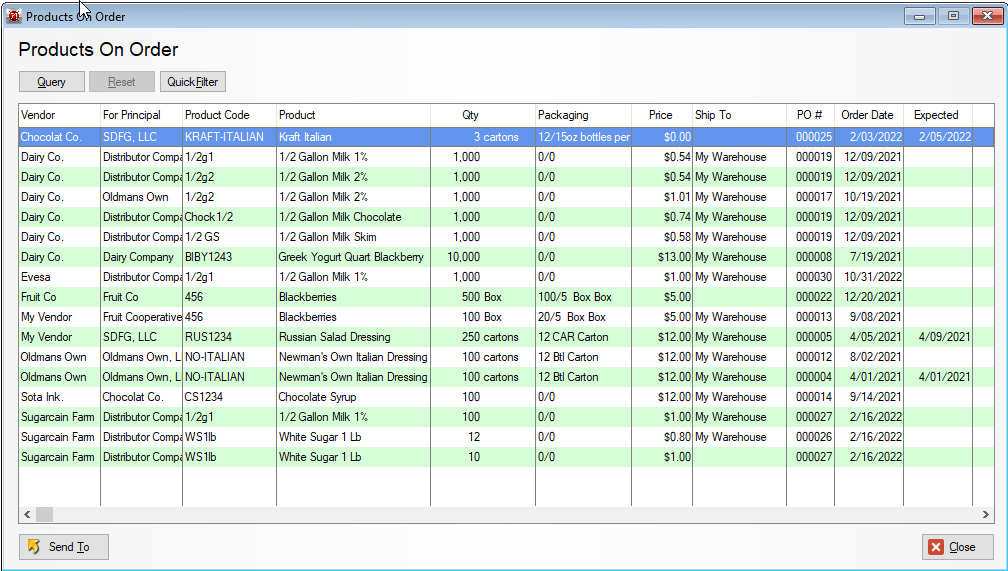This screenshot has width=1008, height=571.
Task: Select PO number 000004 cell
Action: [810, 377]
